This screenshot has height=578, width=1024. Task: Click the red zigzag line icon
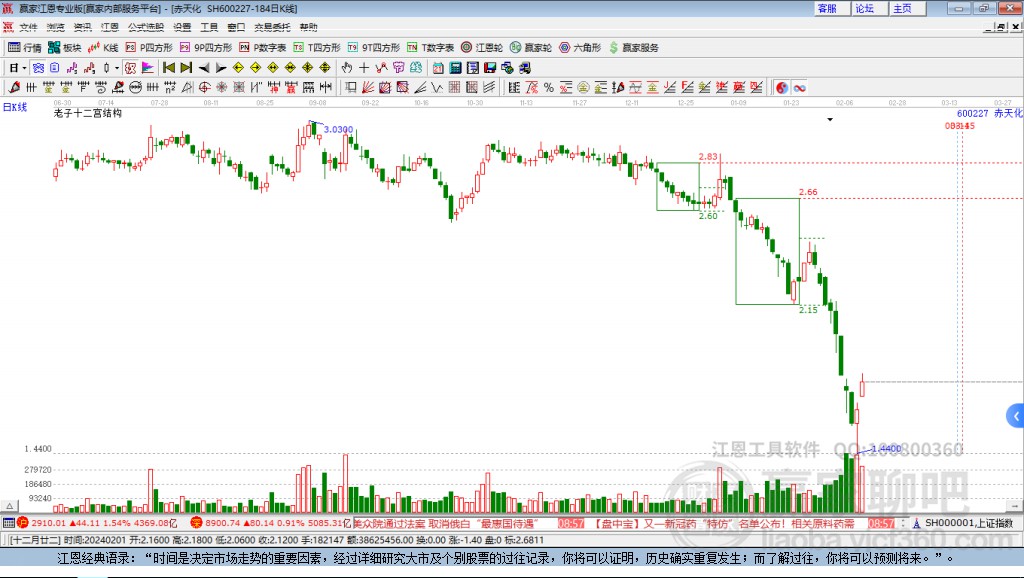pyautogui.click(x=381, y=68)
